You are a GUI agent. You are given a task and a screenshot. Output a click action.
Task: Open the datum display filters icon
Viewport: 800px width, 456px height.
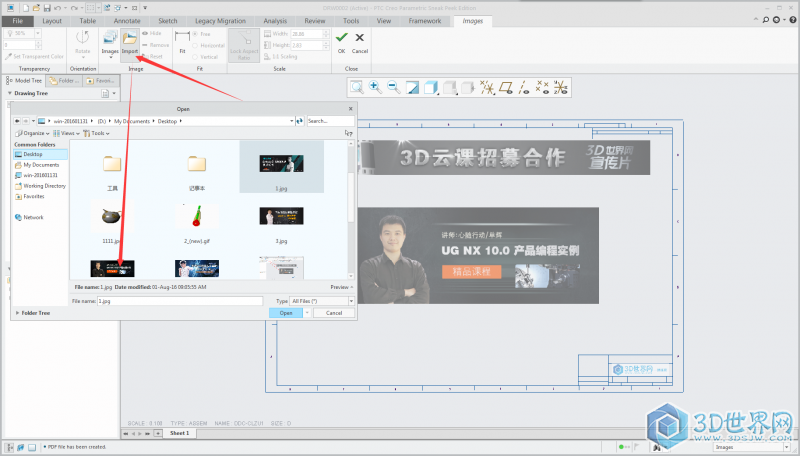pyautogui.click(x=487, y=88)
